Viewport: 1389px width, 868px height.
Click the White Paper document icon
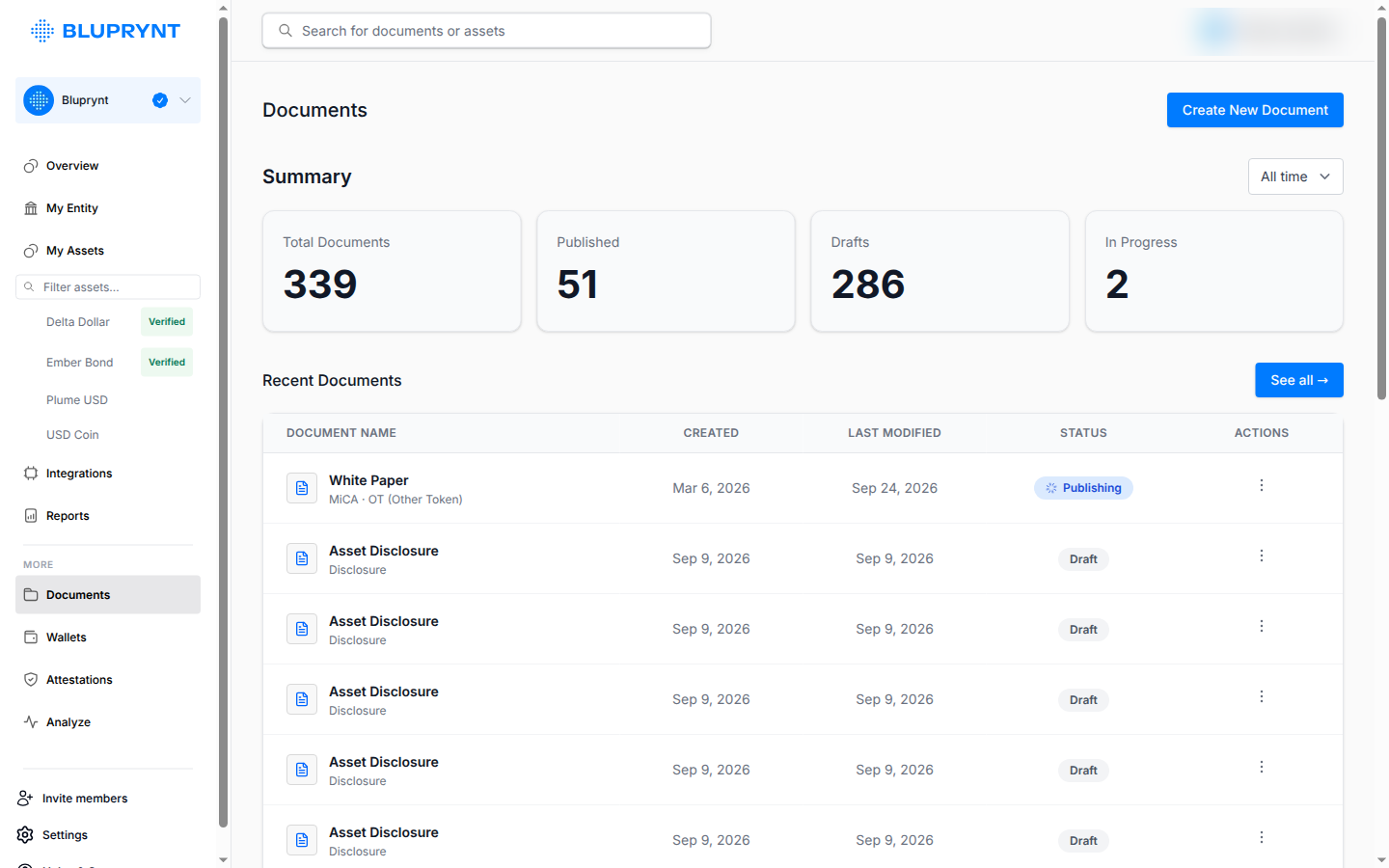tap(302, 488)
